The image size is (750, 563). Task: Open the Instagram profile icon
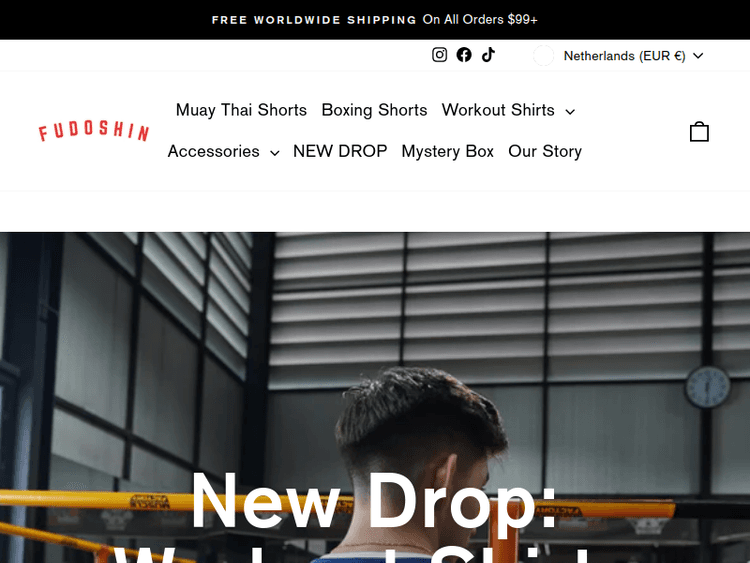click(439, 55)
